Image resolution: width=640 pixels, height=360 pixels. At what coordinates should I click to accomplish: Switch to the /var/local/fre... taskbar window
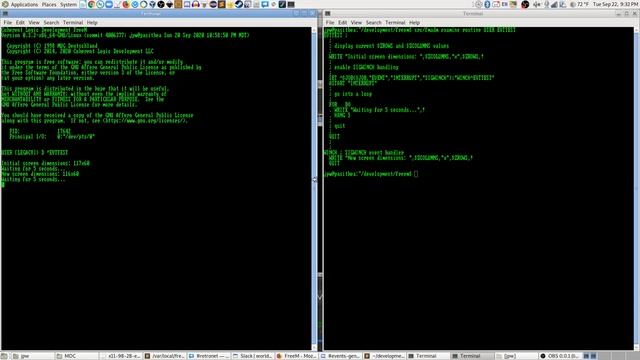(x=164, y=356)
